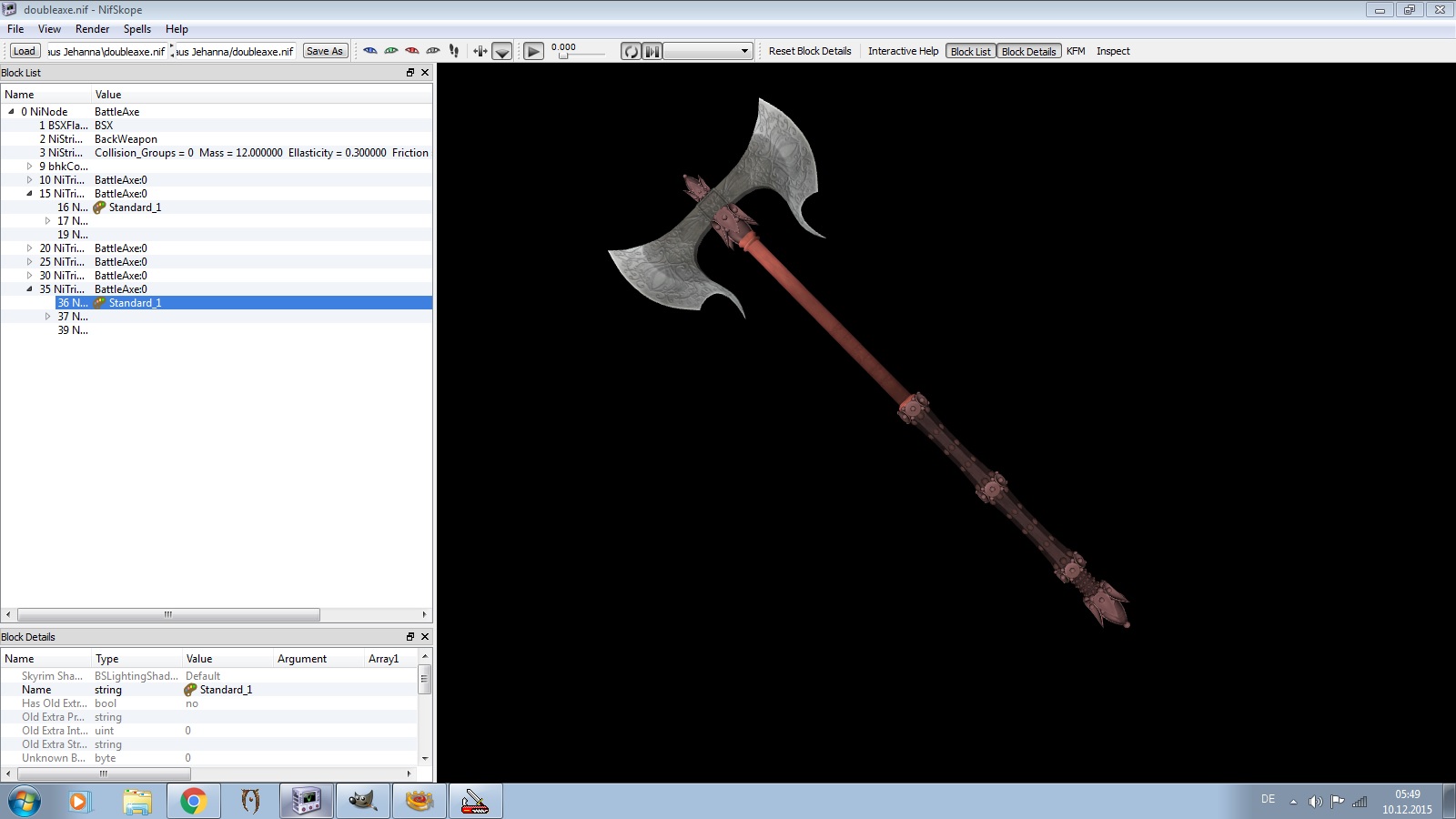The width and height of the screenshot is (1456, 819).
Task: Open Google Chrome from the taskbar
Action: (193, 802)
